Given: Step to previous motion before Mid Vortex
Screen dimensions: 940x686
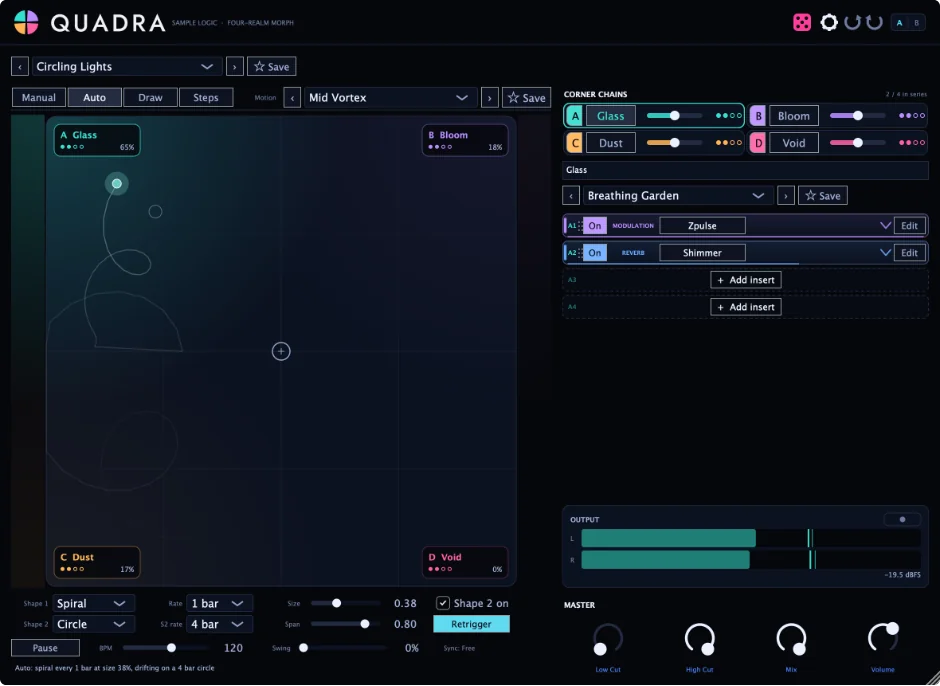Looking at the screenshot, I should click(292, 98).
